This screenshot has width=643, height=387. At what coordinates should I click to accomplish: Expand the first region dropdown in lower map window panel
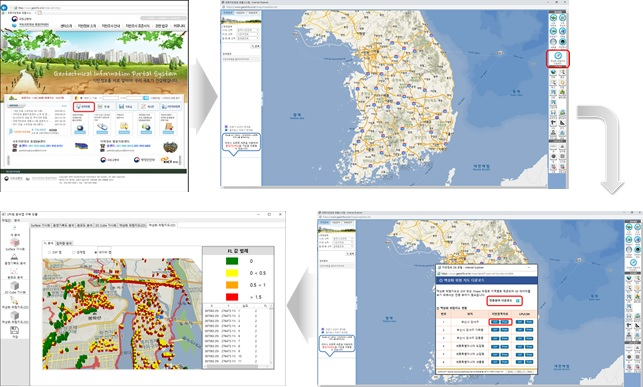(344, 239)
